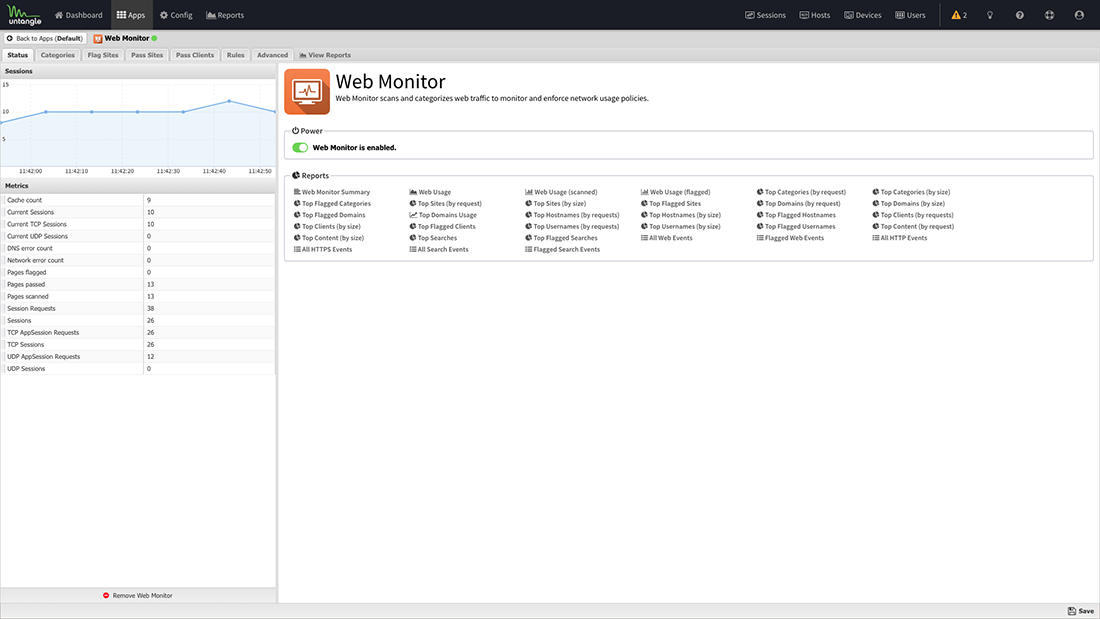Open the All HTTP Events report

900,238
